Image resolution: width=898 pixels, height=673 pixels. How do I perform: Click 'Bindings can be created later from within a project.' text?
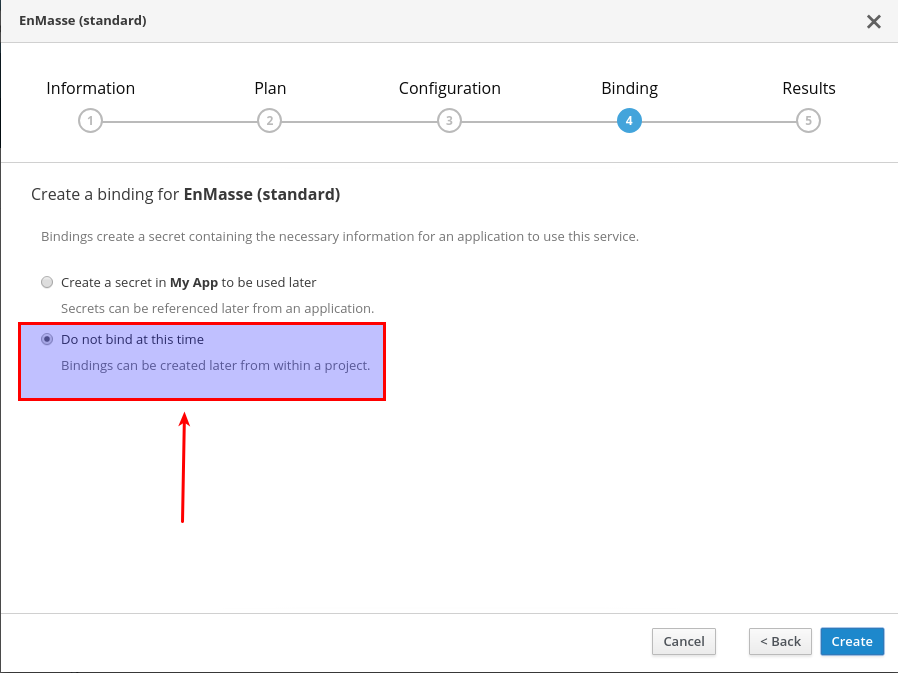[215, 365]
